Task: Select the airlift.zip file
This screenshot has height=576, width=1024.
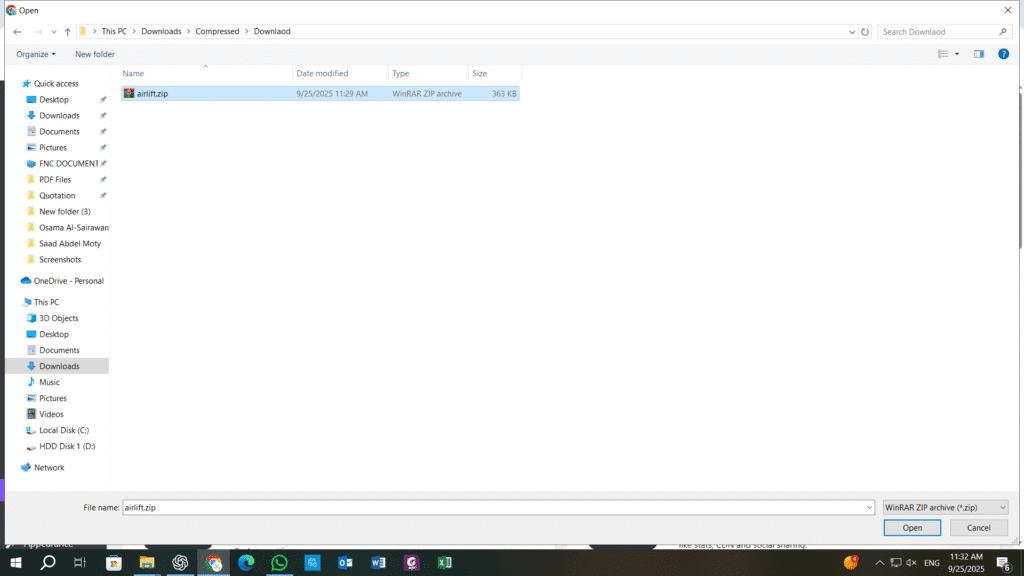Action: click(320, 93)
